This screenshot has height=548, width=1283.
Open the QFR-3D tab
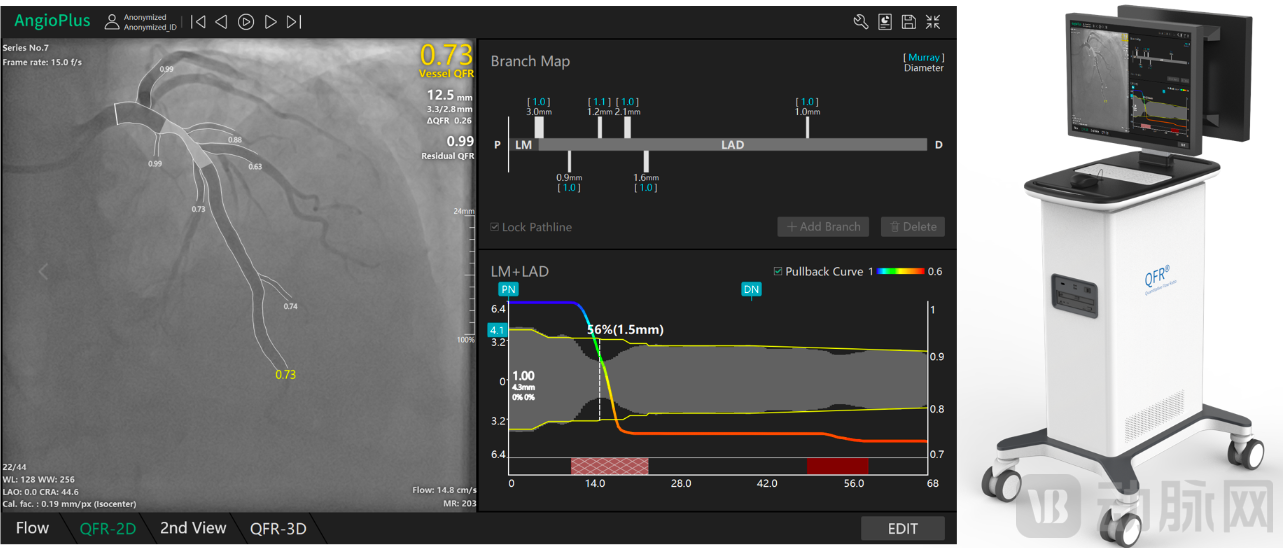278,528
